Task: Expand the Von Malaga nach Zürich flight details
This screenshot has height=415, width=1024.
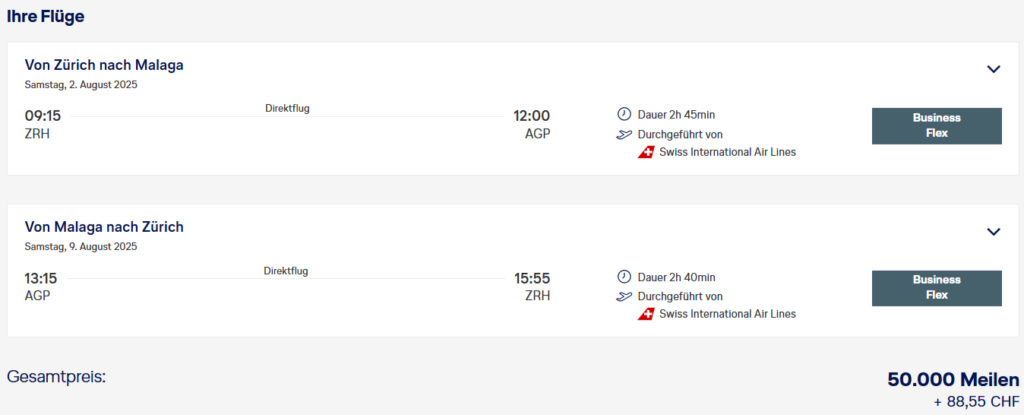Action: point(993,231)
